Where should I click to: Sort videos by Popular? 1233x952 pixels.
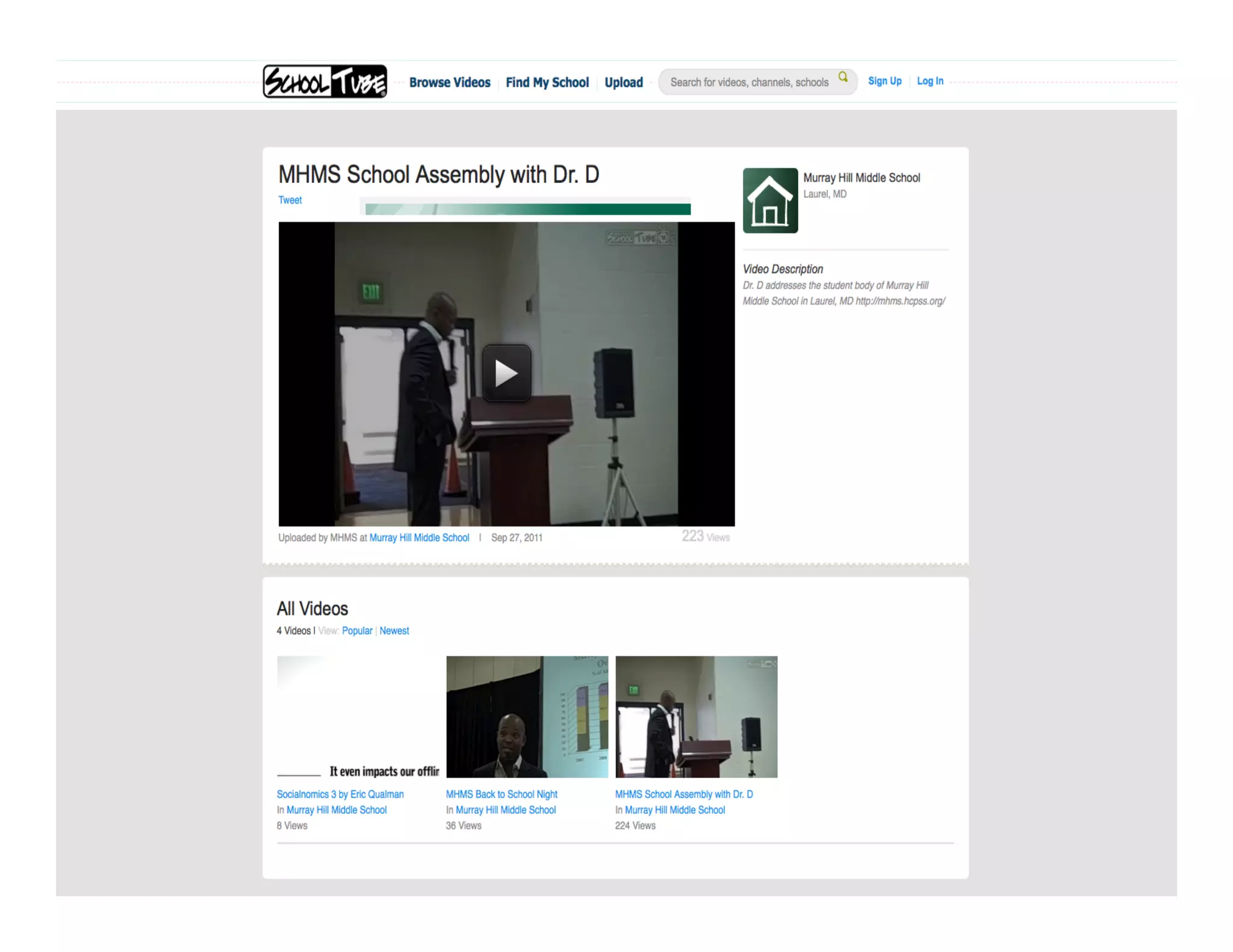coord(357,631)
